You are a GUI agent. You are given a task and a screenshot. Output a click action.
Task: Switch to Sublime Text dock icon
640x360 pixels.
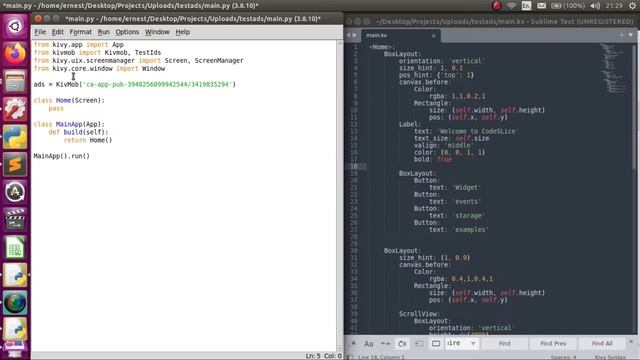pyautogui.click(x=15, y=164)
